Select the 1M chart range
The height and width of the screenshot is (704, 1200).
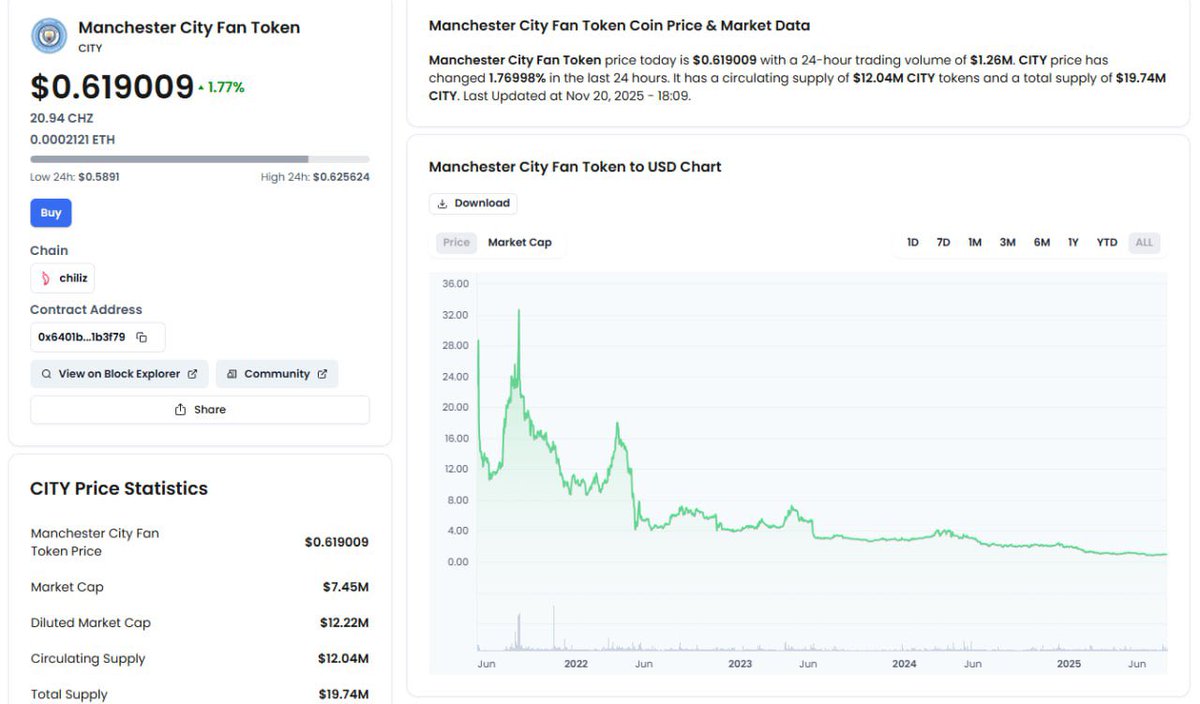click(974, 242)
